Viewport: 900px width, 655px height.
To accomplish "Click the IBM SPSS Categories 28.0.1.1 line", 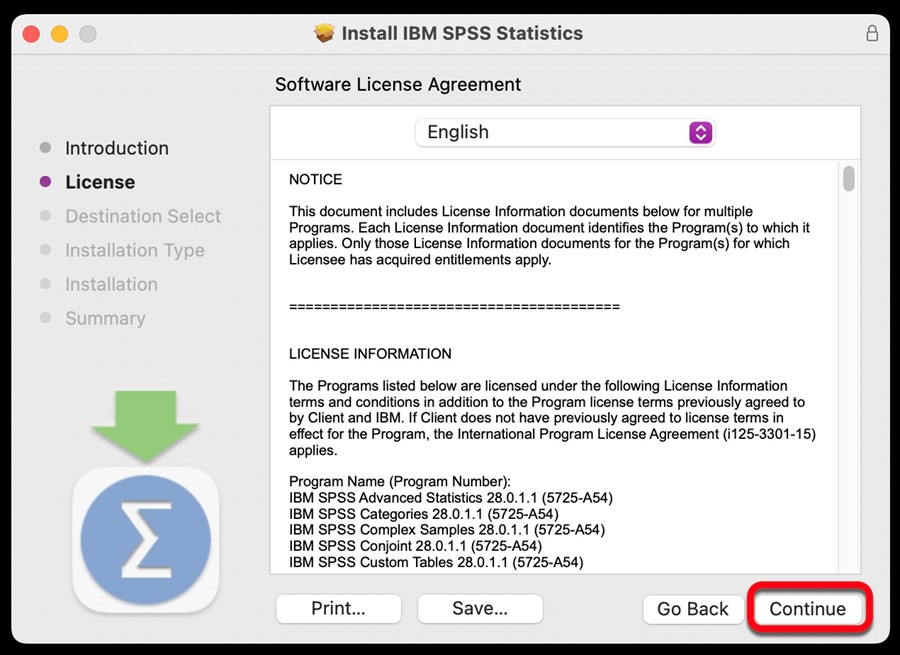I will 424,514.
